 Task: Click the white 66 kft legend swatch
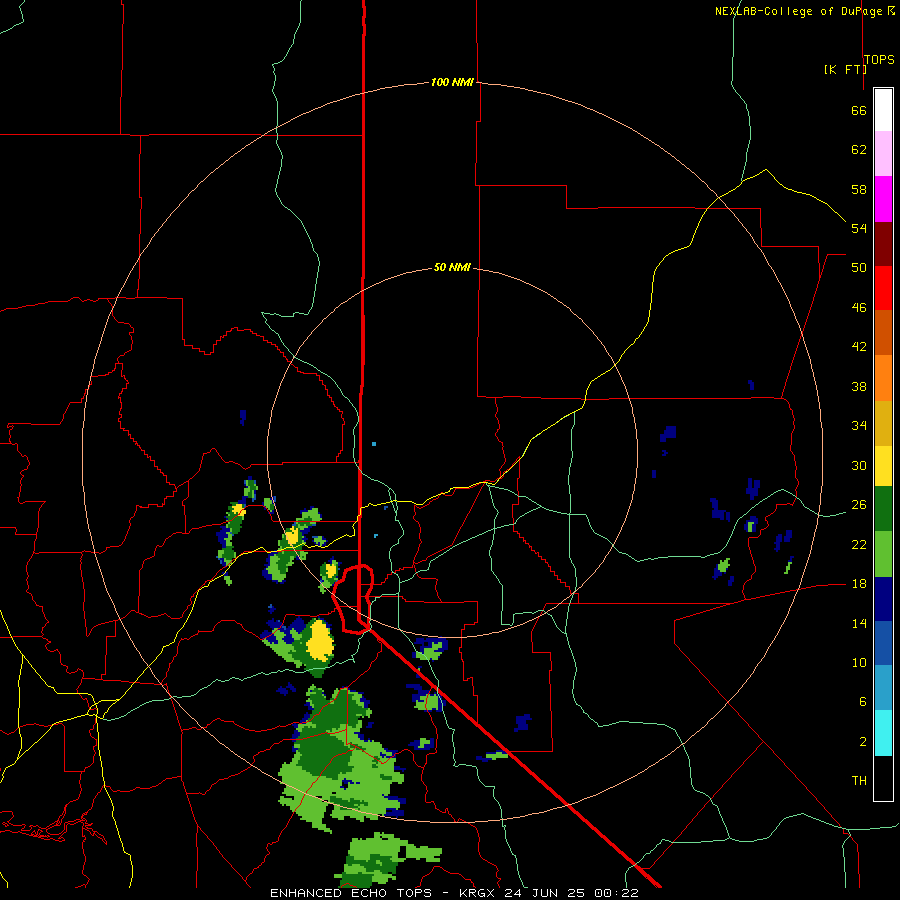pyautogui.click(x=883, y=110)
